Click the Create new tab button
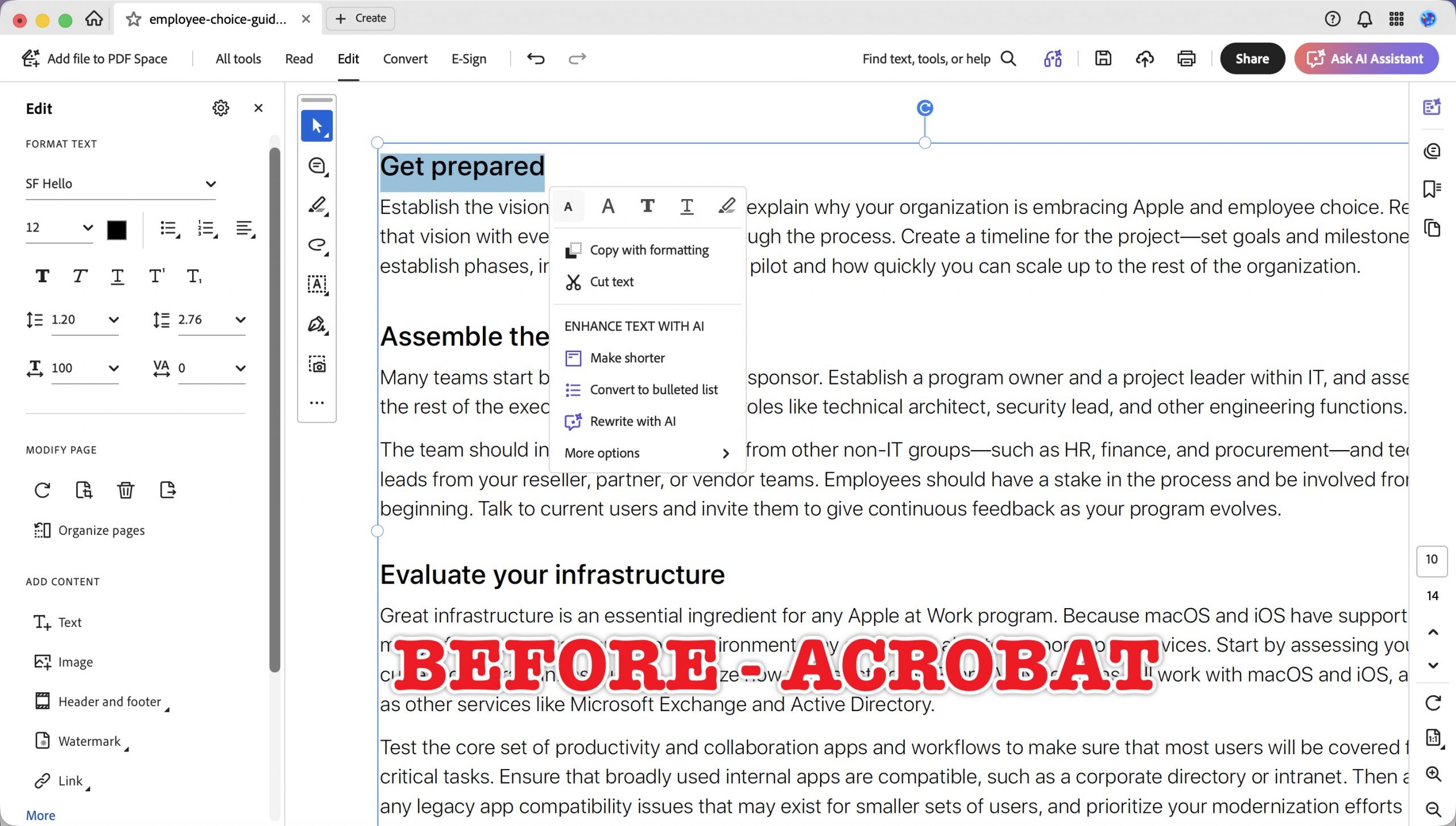The image size is (1456, 826). (x=361, y=18)
